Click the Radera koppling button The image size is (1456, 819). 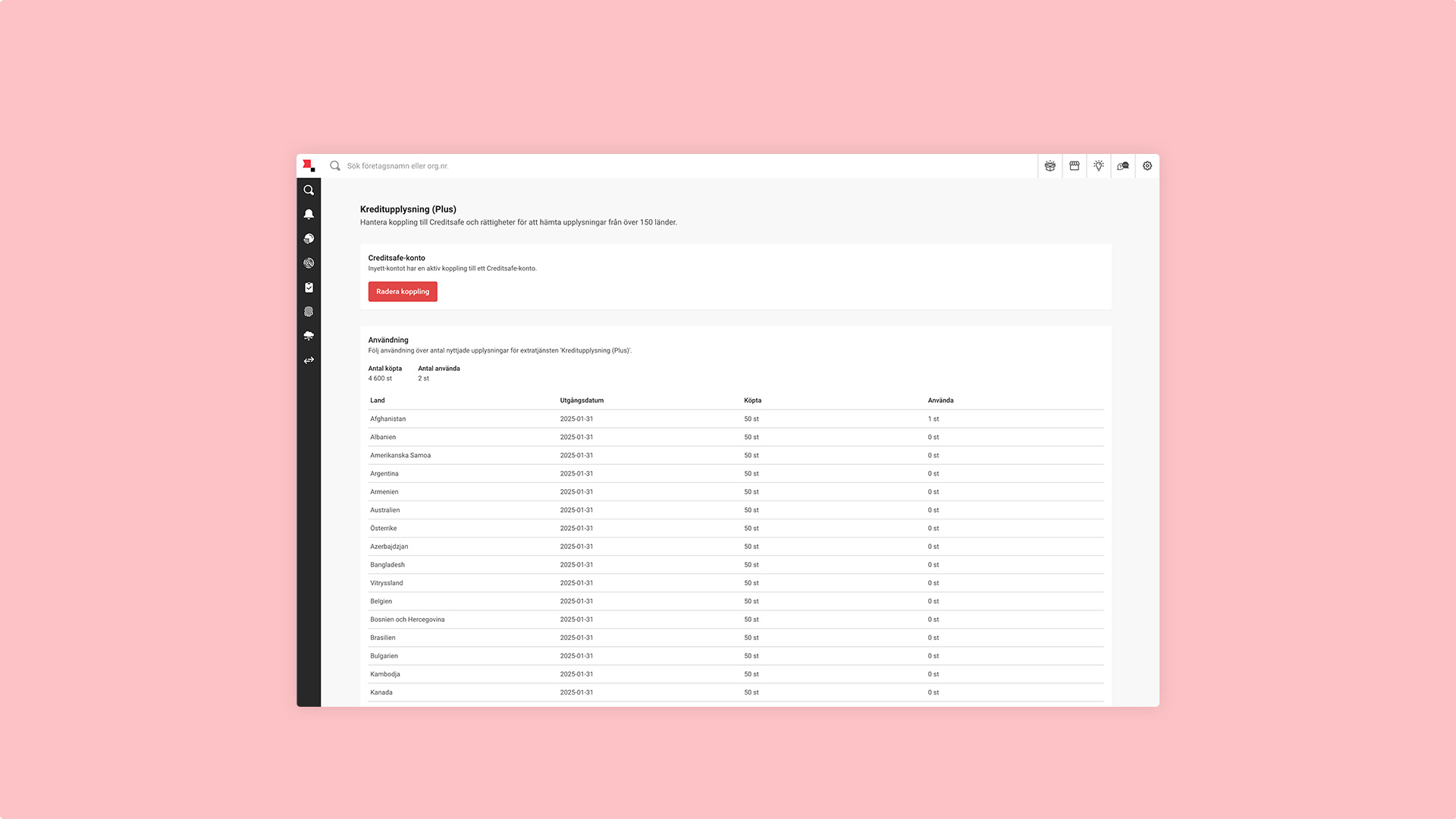pyautogui.click(x=403, y=292)
